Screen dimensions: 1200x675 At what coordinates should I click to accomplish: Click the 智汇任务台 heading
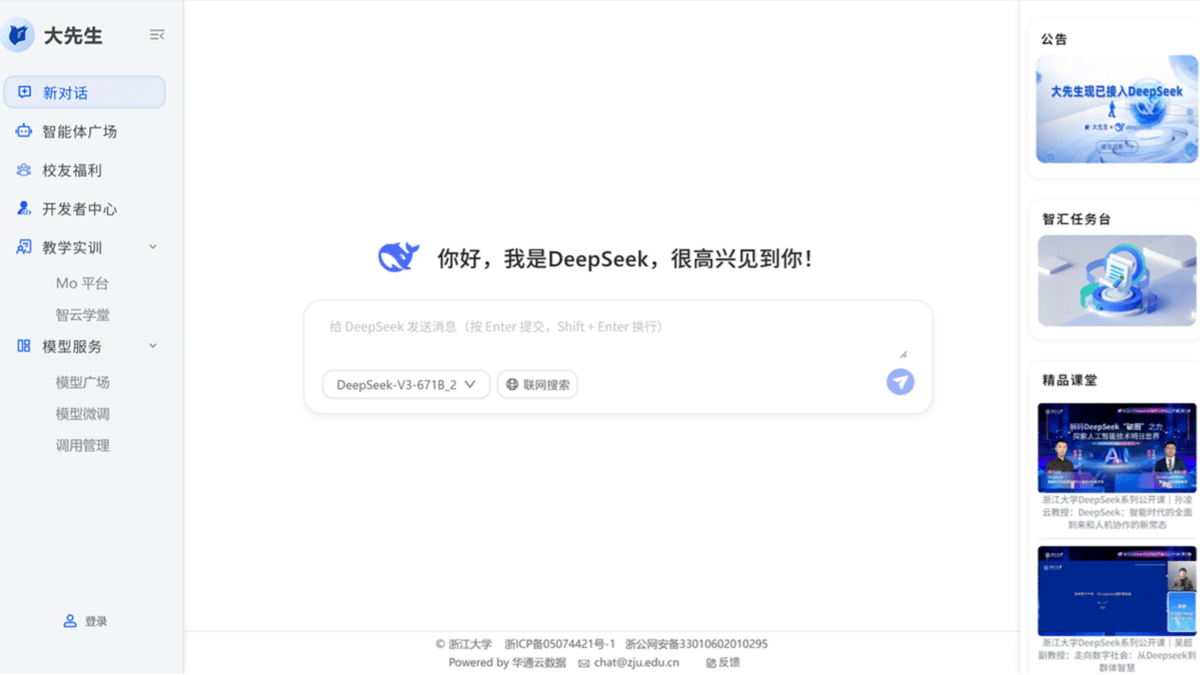[x=1076, y=219]
